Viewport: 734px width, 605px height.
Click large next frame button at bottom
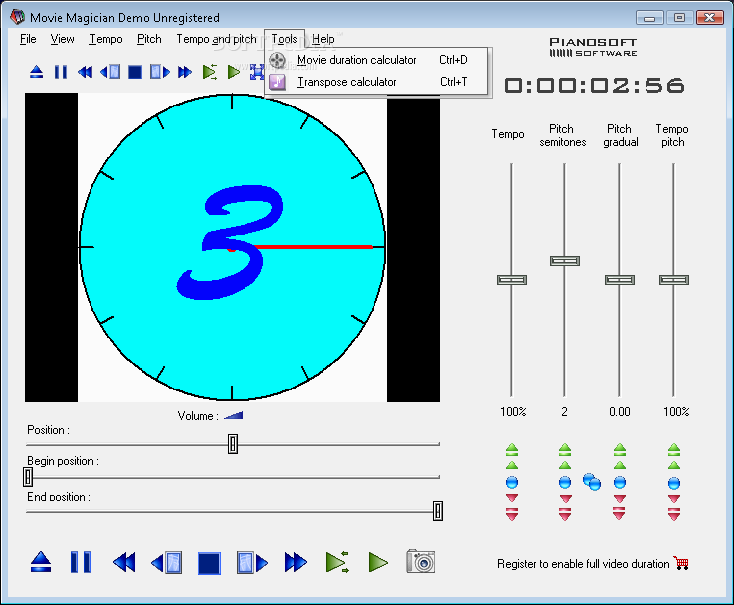252,562
